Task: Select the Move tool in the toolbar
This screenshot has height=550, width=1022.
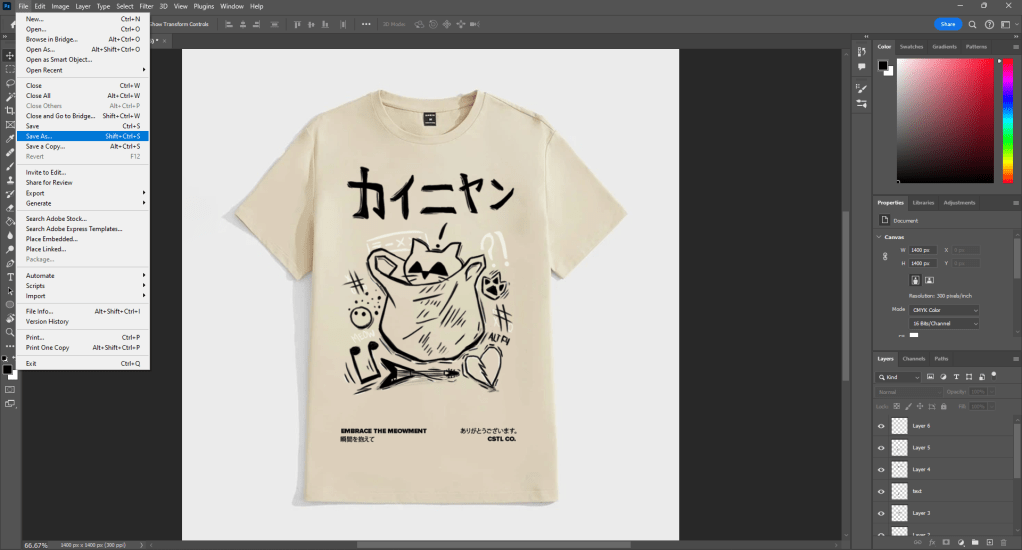Action: click(10, 56)
